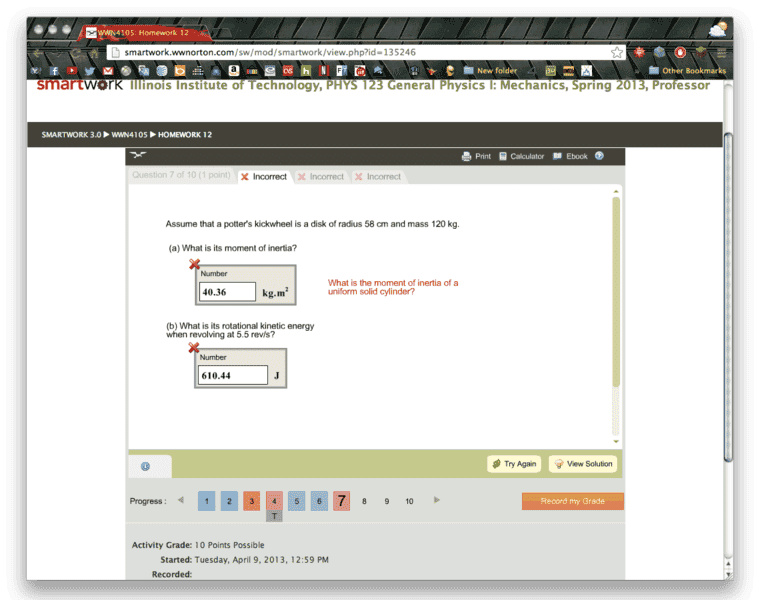Select the second 'Incorrect' attempt tab
The image size is (760, 600).
point(321,176)
